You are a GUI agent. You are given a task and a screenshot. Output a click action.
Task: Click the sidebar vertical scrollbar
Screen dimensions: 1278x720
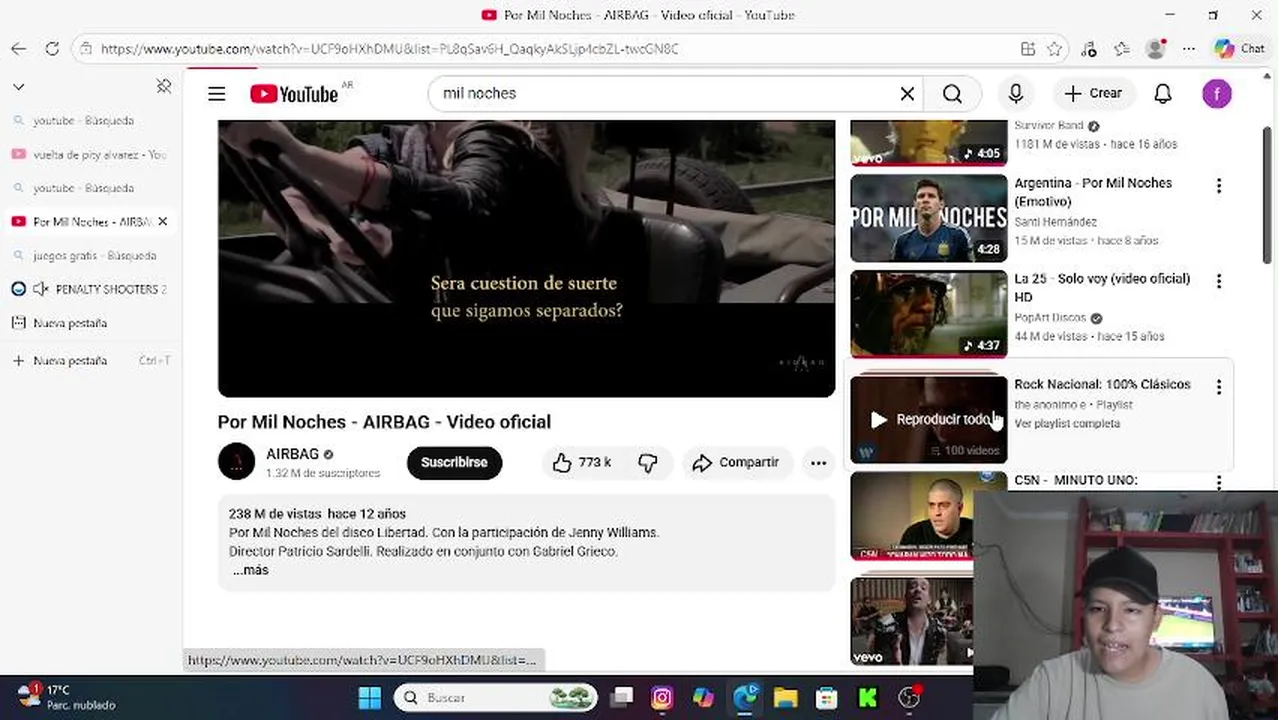pyautogui.click(x=1266, y=195)
